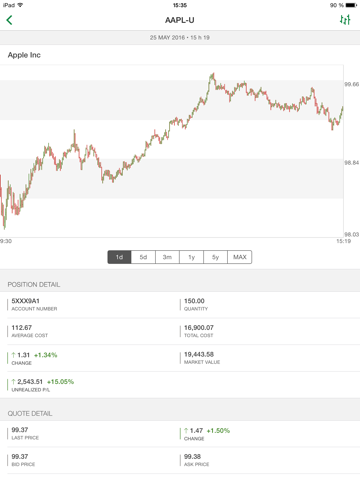Select the 1d chart range
The width and height of the screenshot is (360, 480).
click(119, 257)
